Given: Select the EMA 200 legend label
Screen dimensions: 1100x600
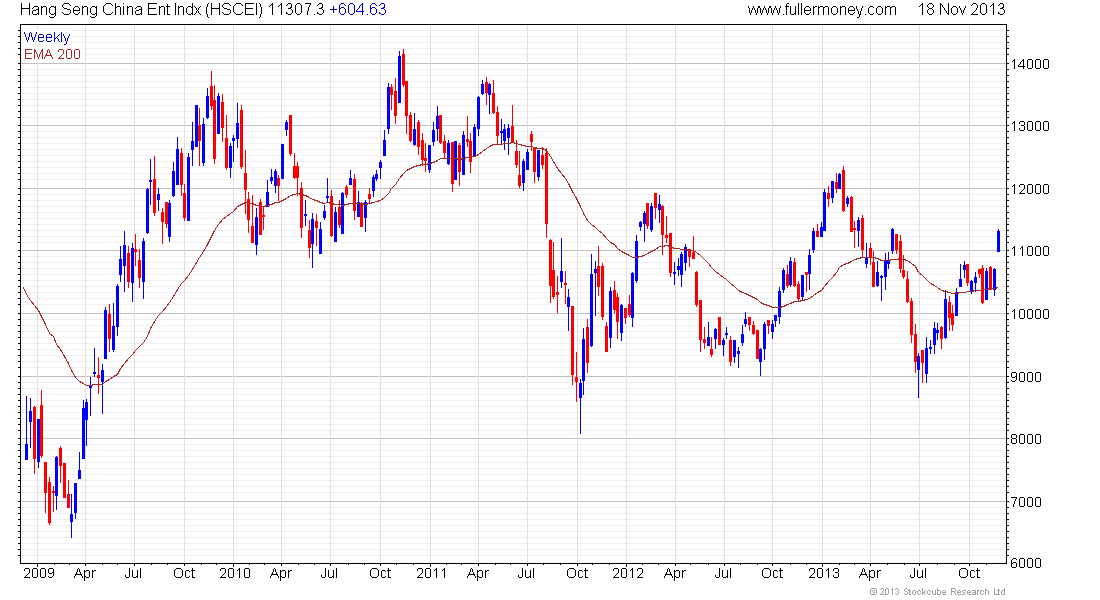Looking at the screenshot, I should [52, 54].
